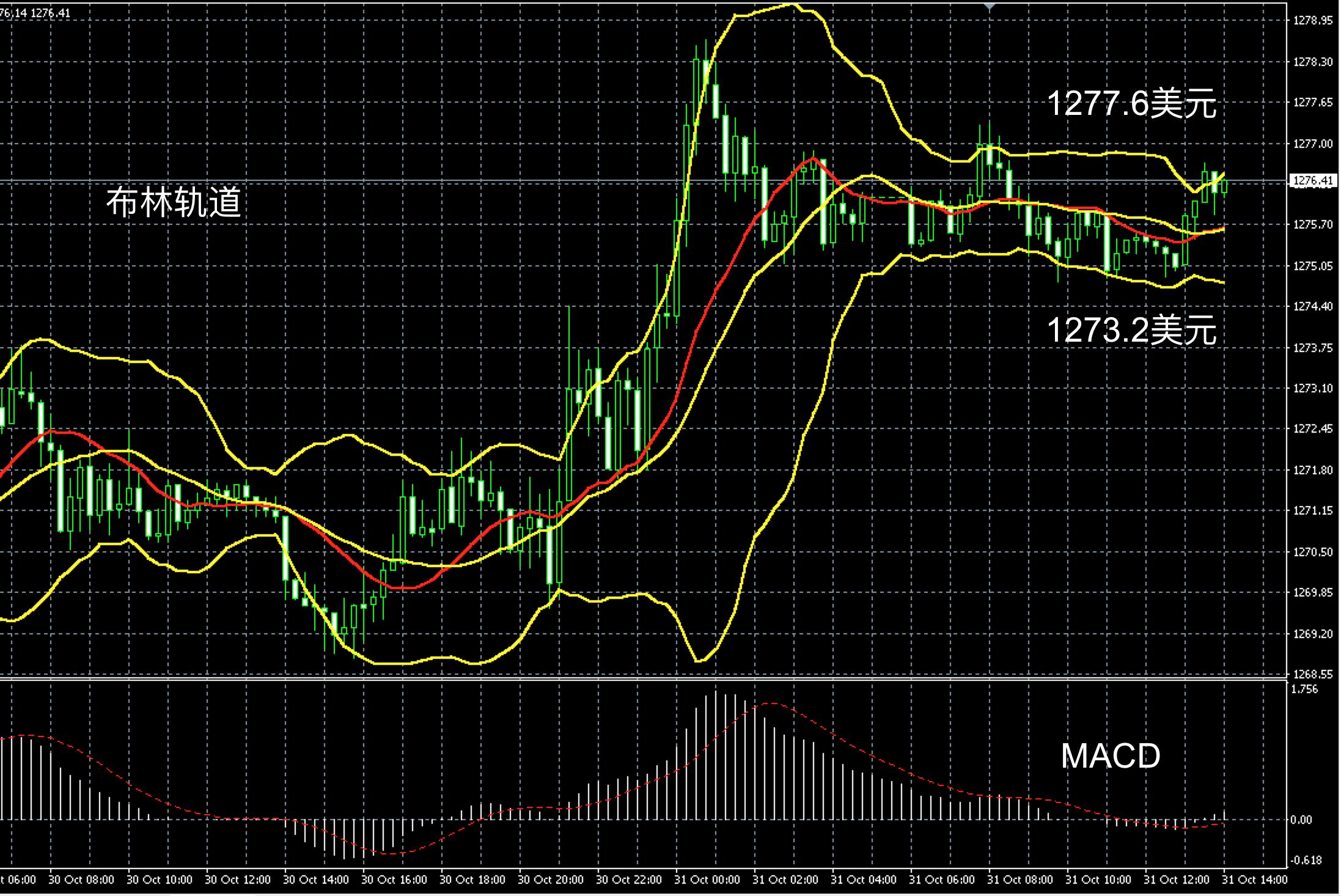
Task: Click the 1277.6美元 annotation label
Action: coord(1131,103)
